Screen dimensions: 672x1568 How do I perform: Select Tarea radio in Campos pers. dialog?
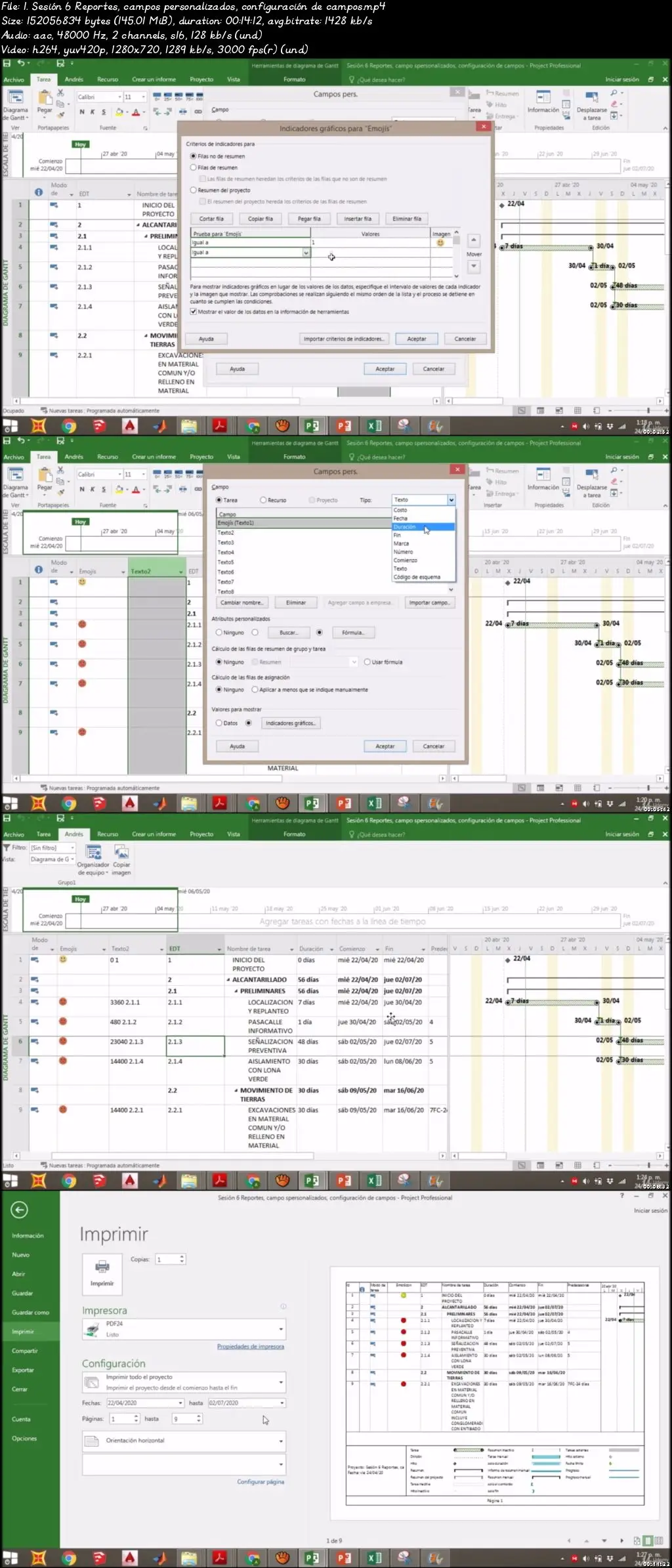point(219,500)
